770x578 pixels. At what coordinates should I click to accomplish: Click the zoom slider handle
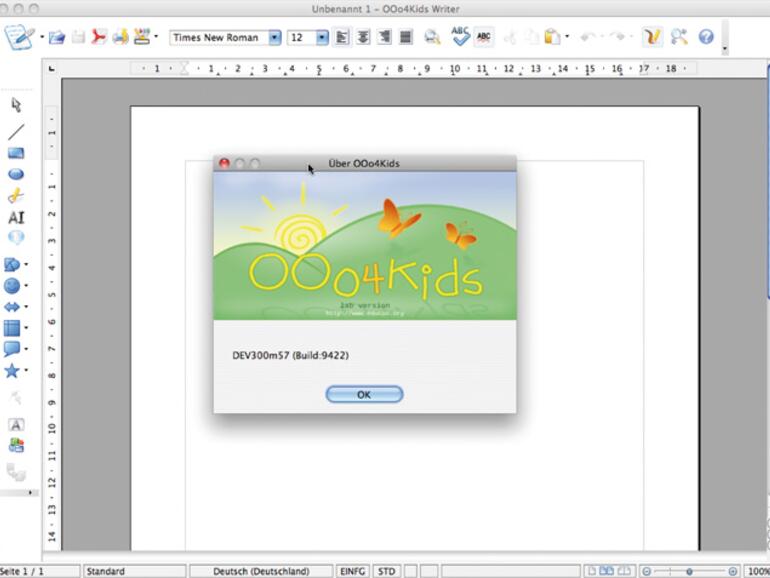point(689,572)
